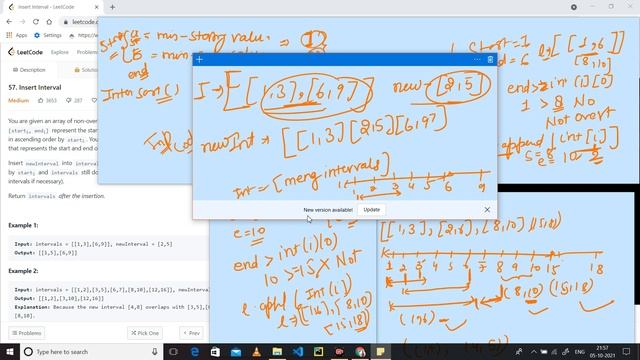Image resolution: width=640 pixels, height=360 pixels.
Task: Open the notification center icon
Action: [627, 351]
